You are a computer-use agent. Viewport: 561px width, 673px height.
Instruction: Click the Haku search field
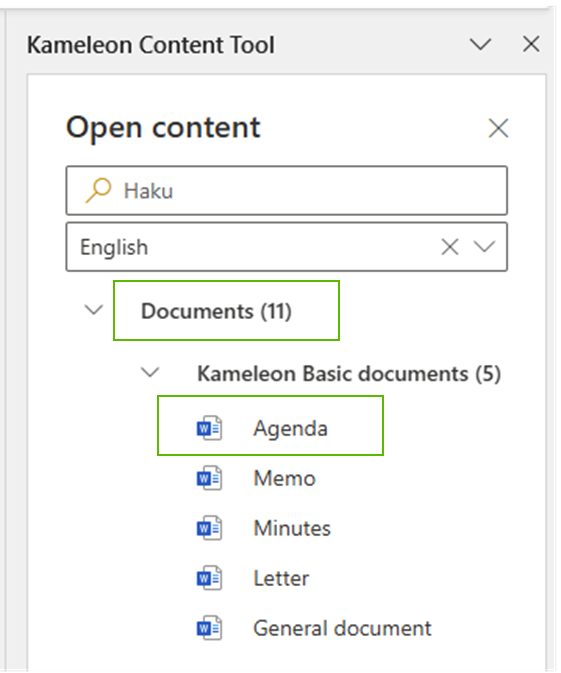pos(287,190)
